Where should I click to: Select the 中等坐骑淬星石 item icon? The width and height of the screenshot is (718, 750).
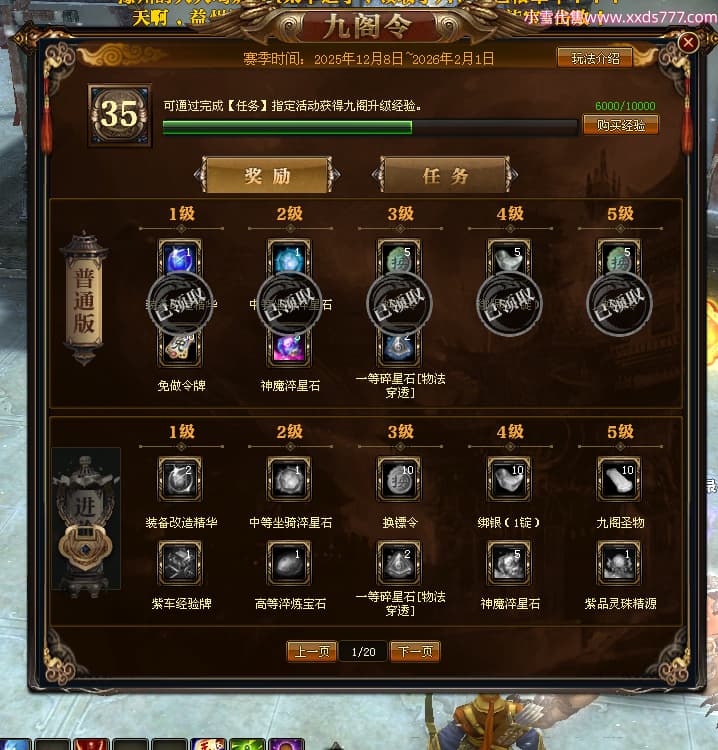[289, 479]
